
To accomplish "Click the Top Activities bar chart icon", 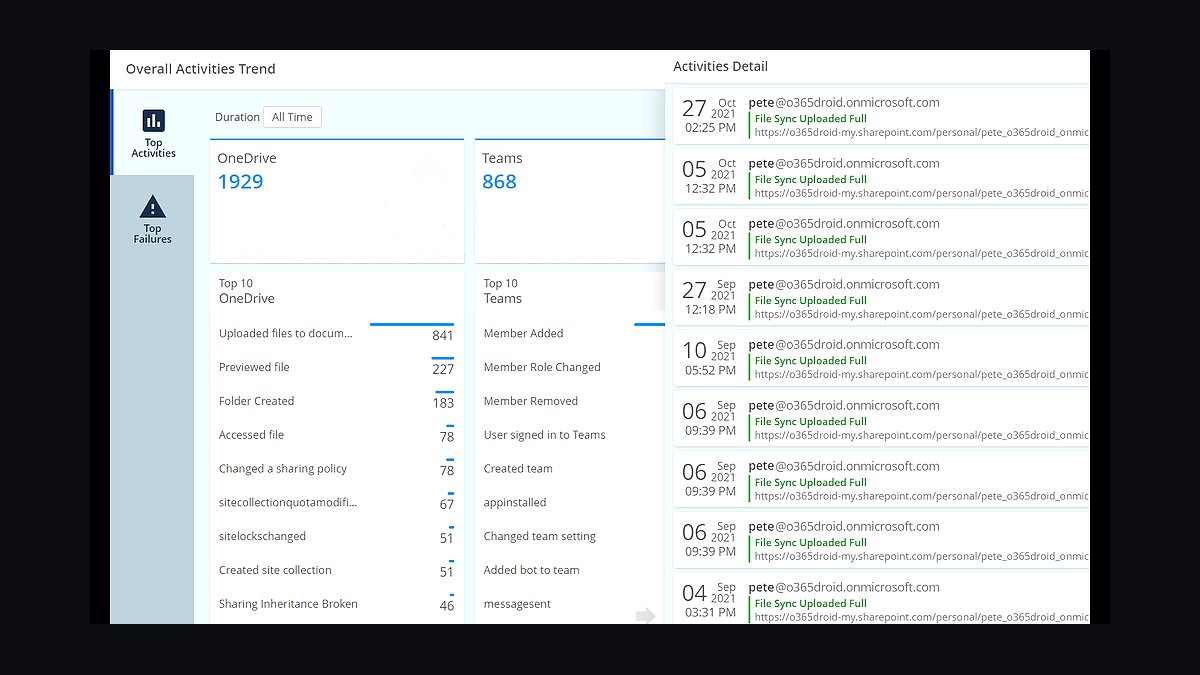I will tap(153, 121).
